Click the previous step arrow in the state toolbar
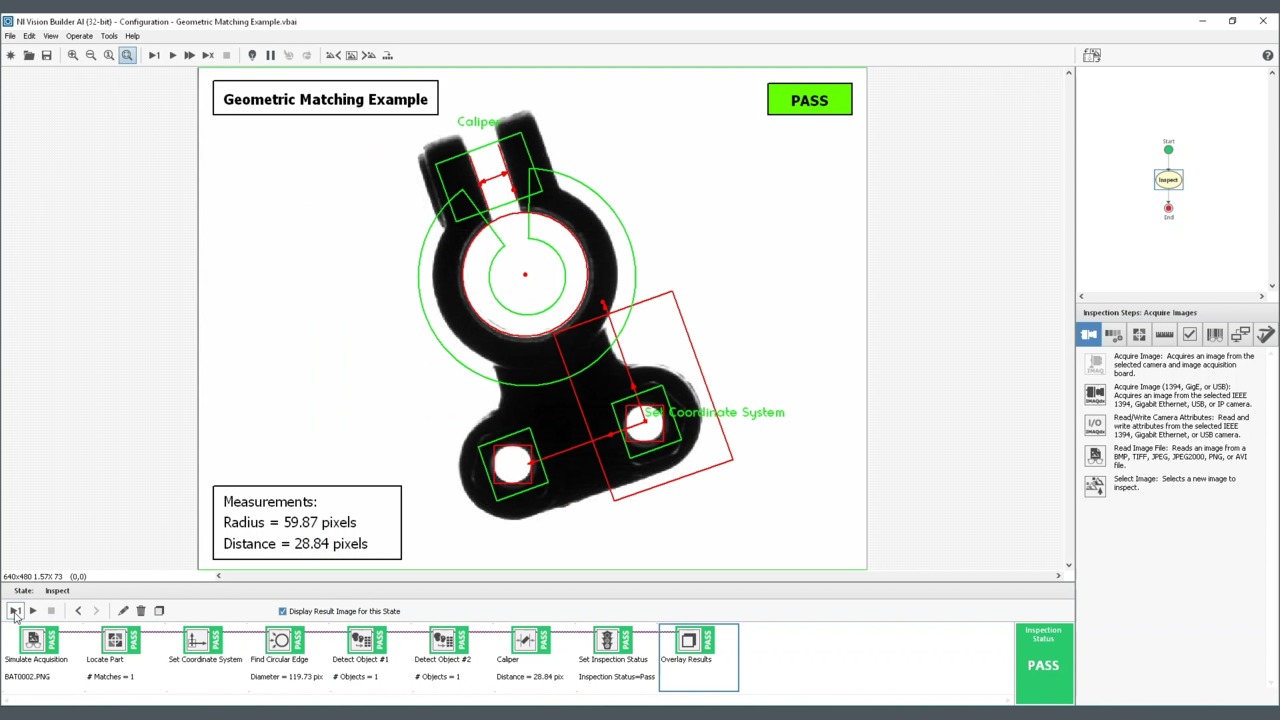 point(78,611)
